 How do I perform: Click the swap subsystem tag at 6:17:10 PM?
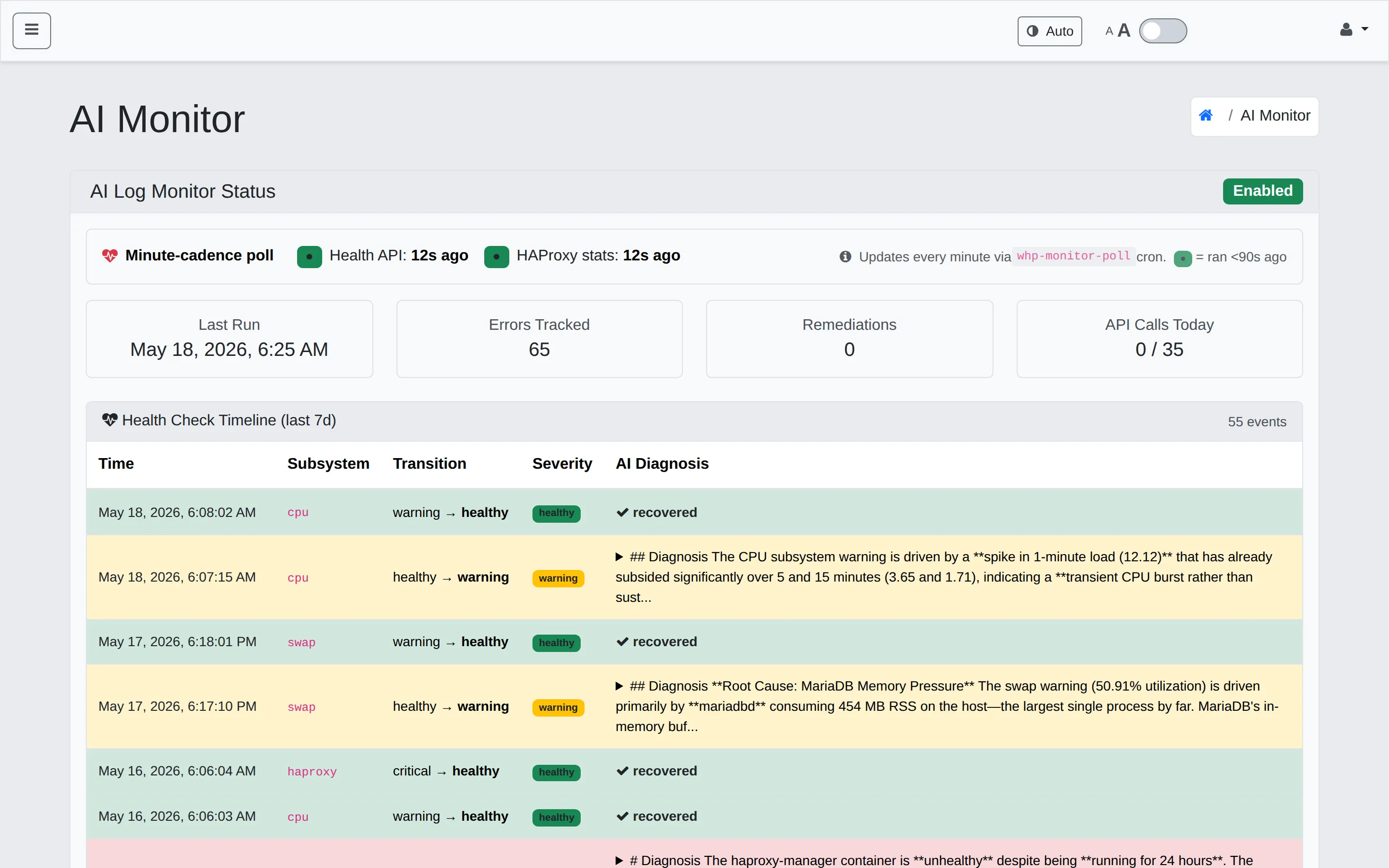pos(301,707)
